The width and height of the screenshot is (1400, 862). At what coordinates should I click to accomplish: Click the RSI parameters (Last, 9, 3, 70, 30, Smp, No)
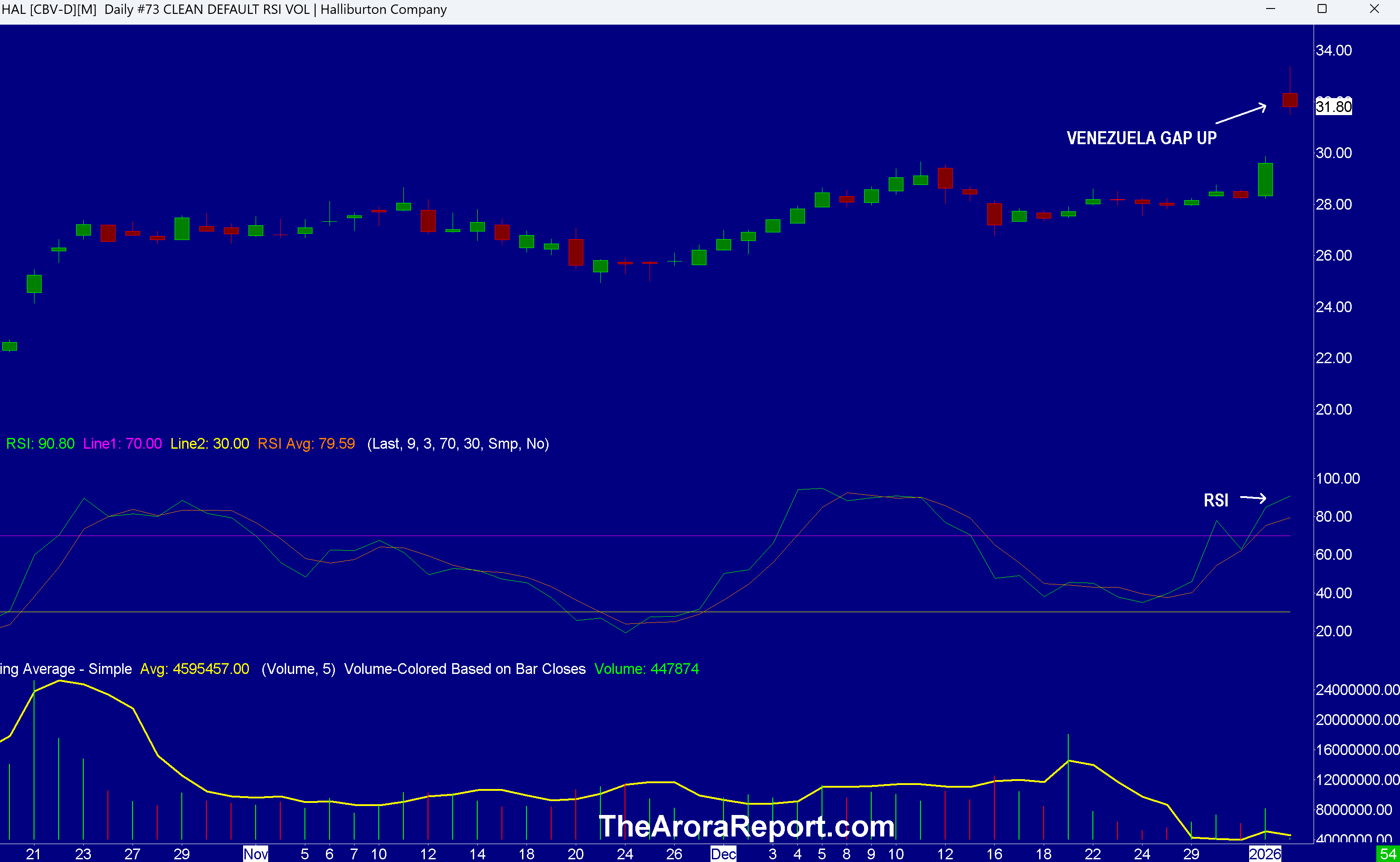458,444
